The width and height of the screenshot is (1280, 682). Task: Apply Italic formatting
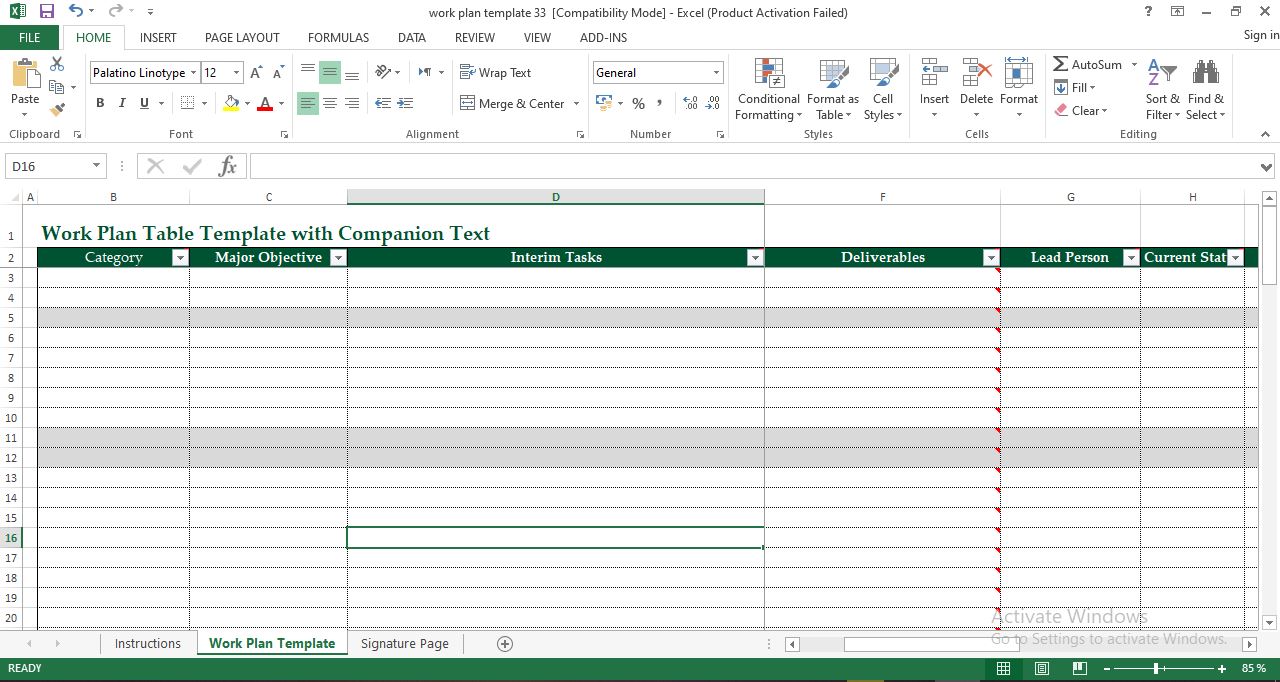pos(121,103)
